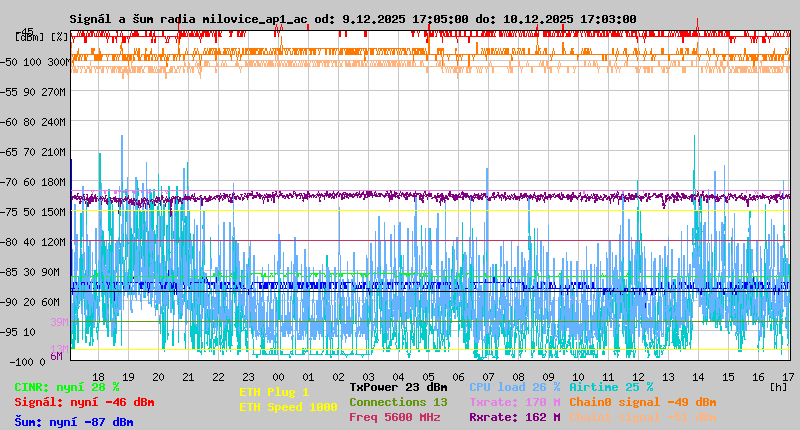Click the red Signál legend entry

pos(84,402)
